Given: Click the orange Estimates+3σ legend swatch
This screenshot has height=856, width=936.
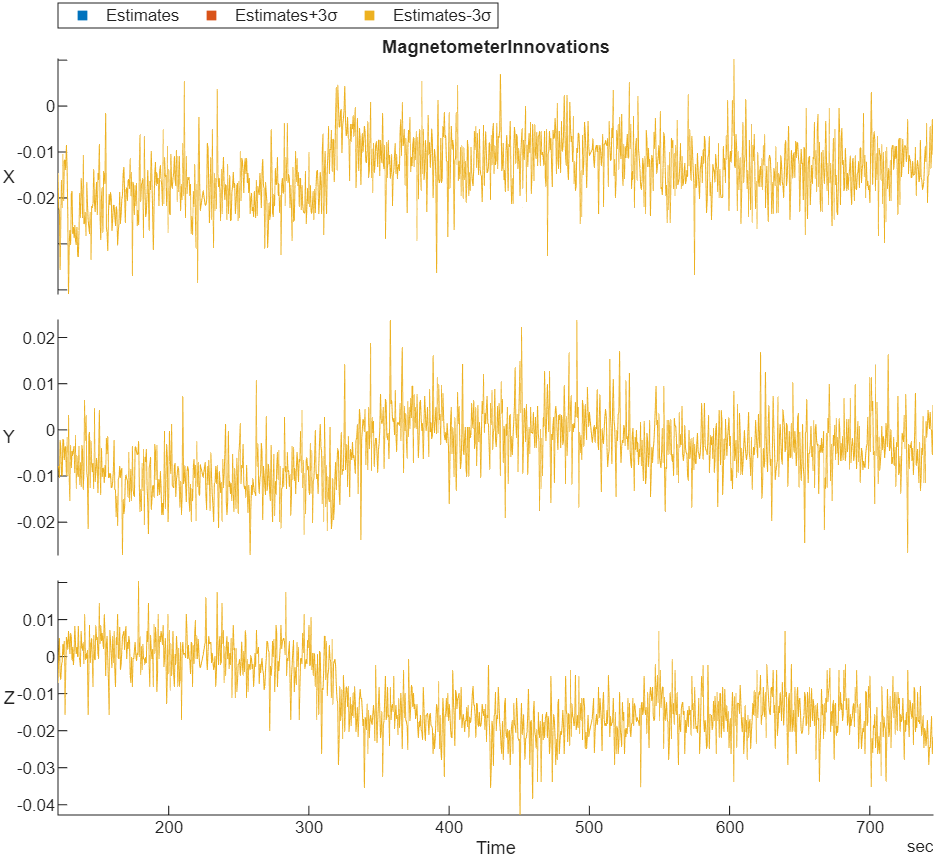Looking at the screenshot, I should tap(211, 16).
